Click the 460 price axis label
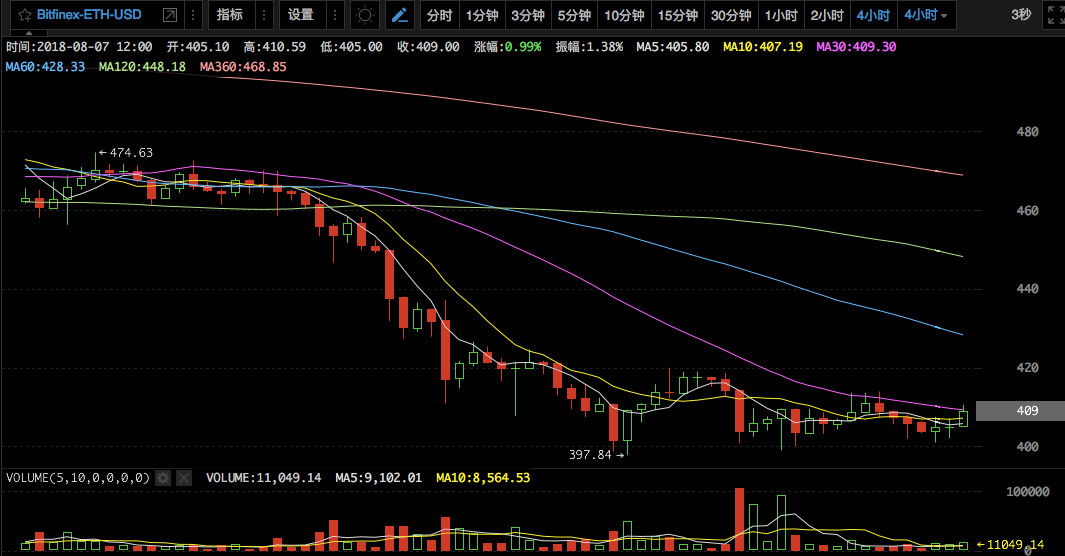 point(1027,210)
